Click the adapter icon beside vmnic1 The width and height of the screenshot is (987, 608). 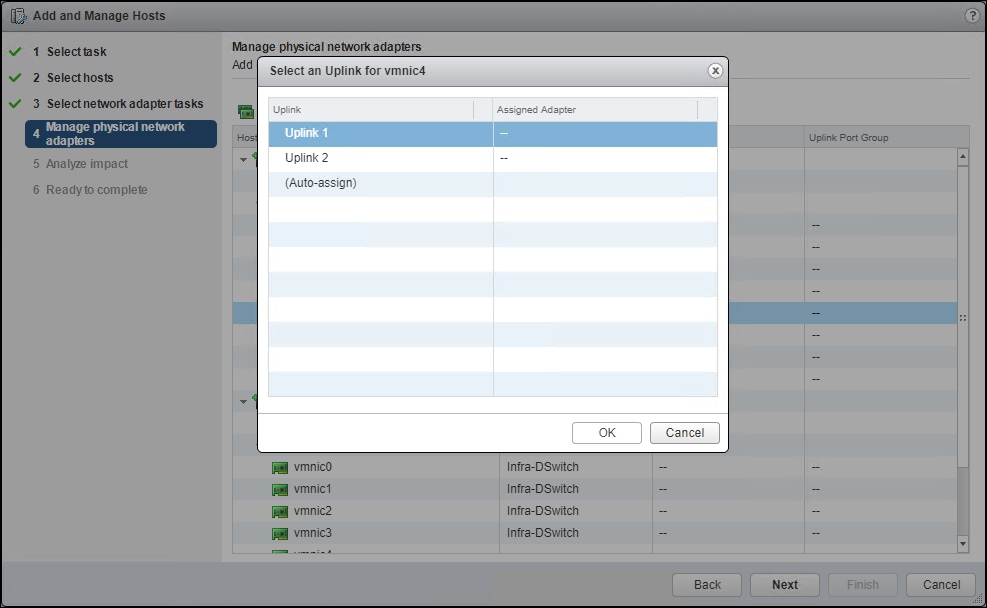[x=280, y=489]
